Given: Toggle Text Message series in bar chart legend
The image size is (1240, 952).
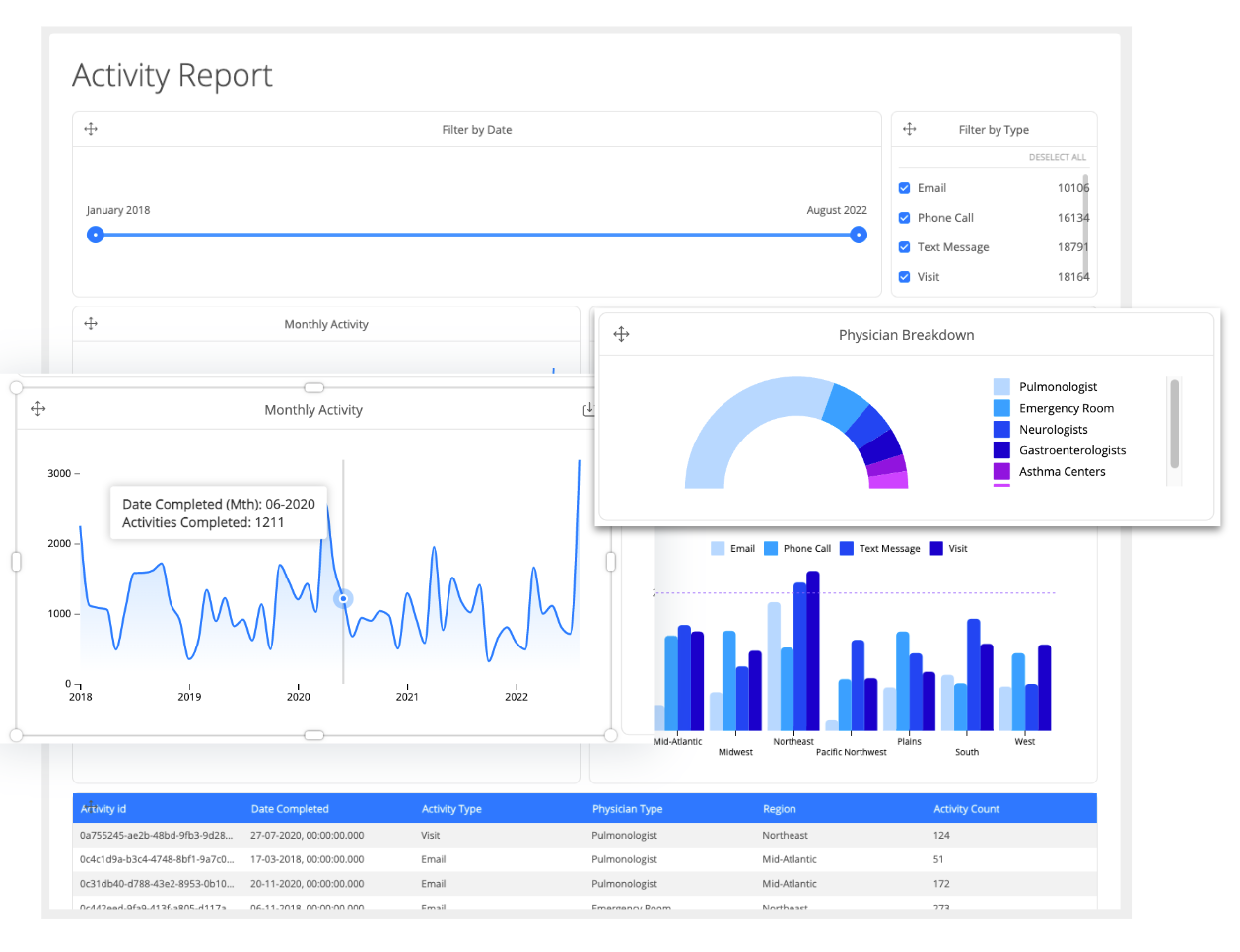Looking at the screenshot, I should coord(879,549).
